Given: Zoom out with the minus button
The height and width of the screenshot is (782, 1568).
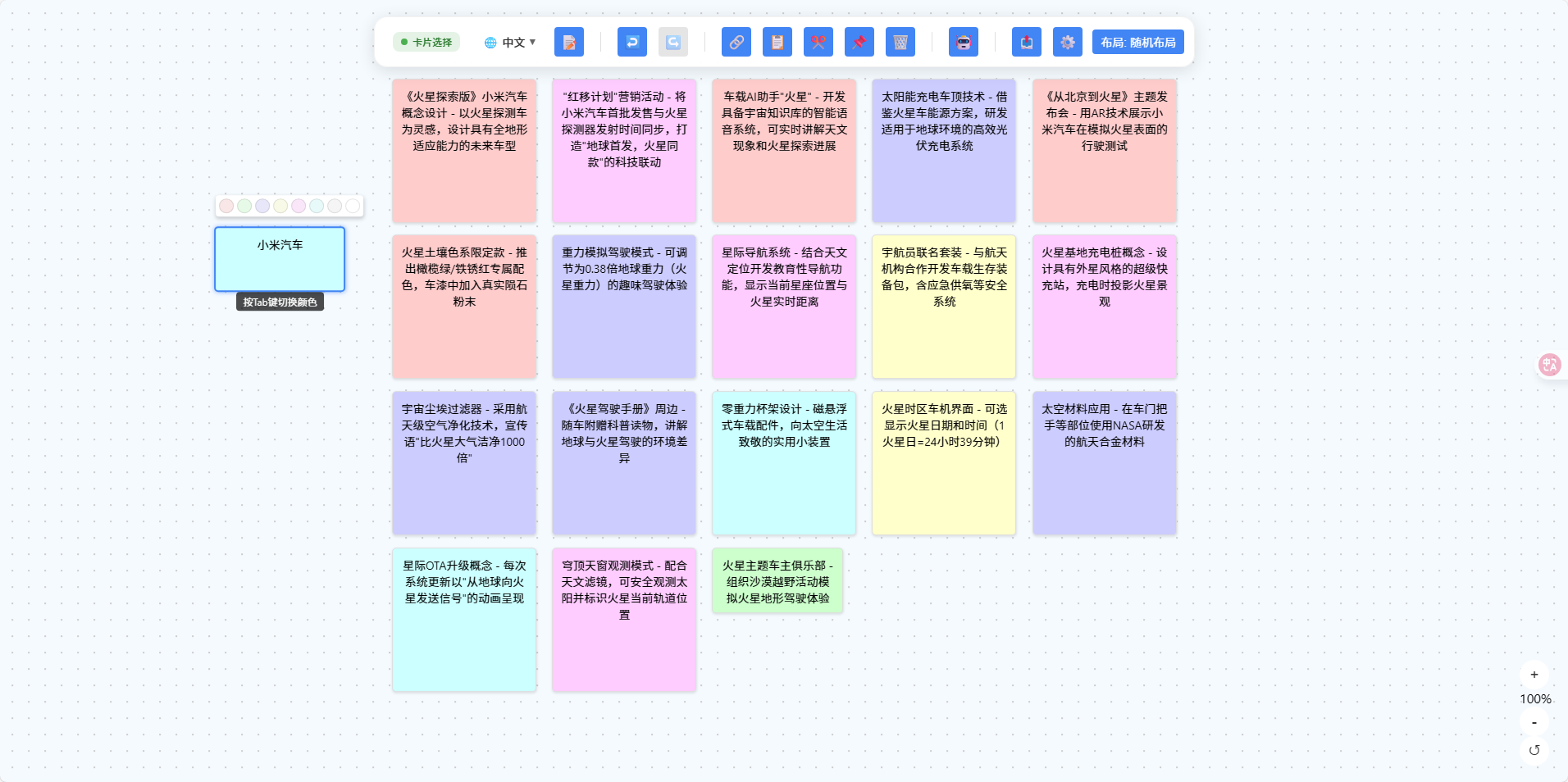Looking at the screenshot, I should (1534, 722).
